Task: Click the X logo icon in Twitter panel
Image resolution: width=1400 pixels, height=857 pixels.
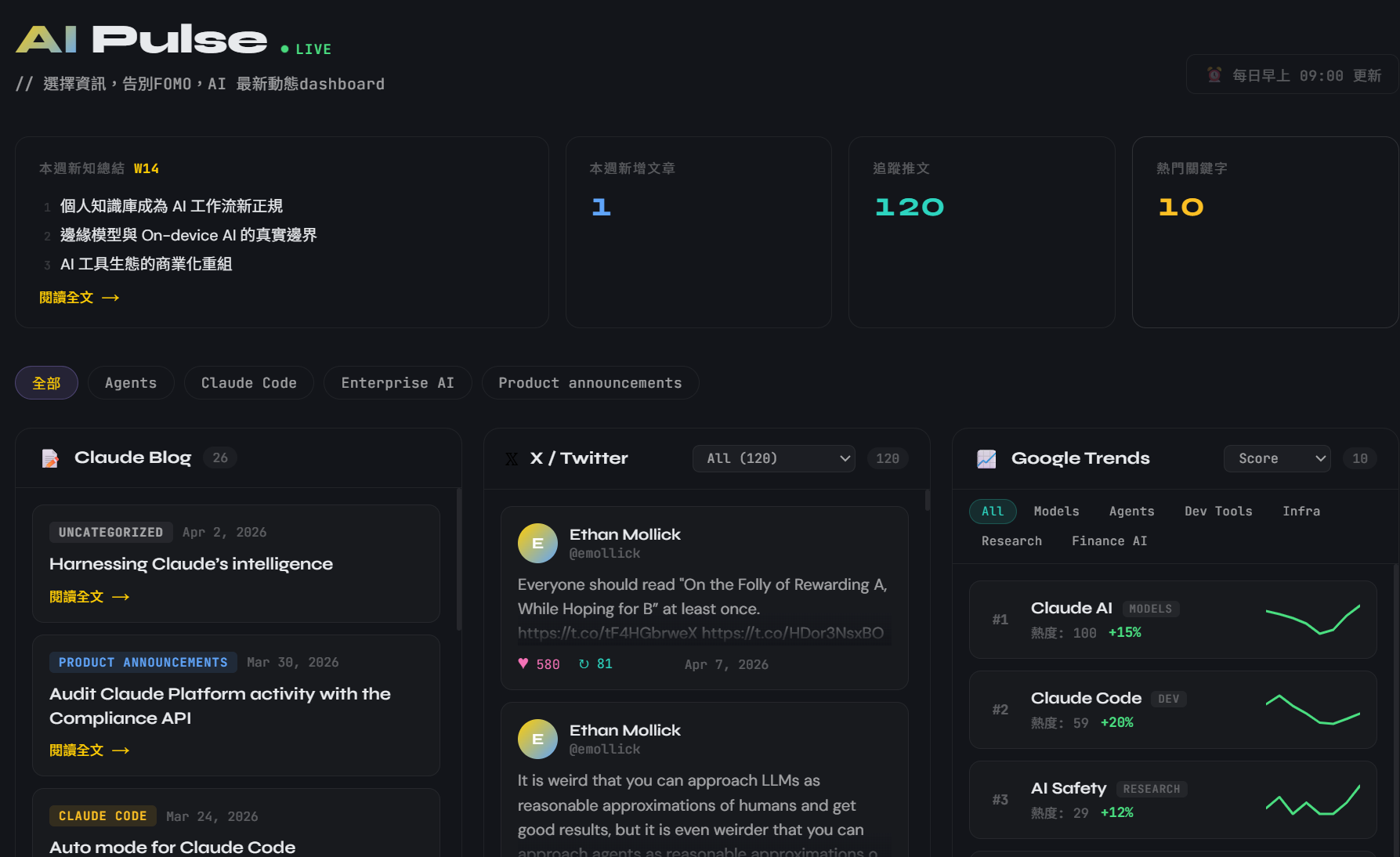Action: (x=512, y=459)
